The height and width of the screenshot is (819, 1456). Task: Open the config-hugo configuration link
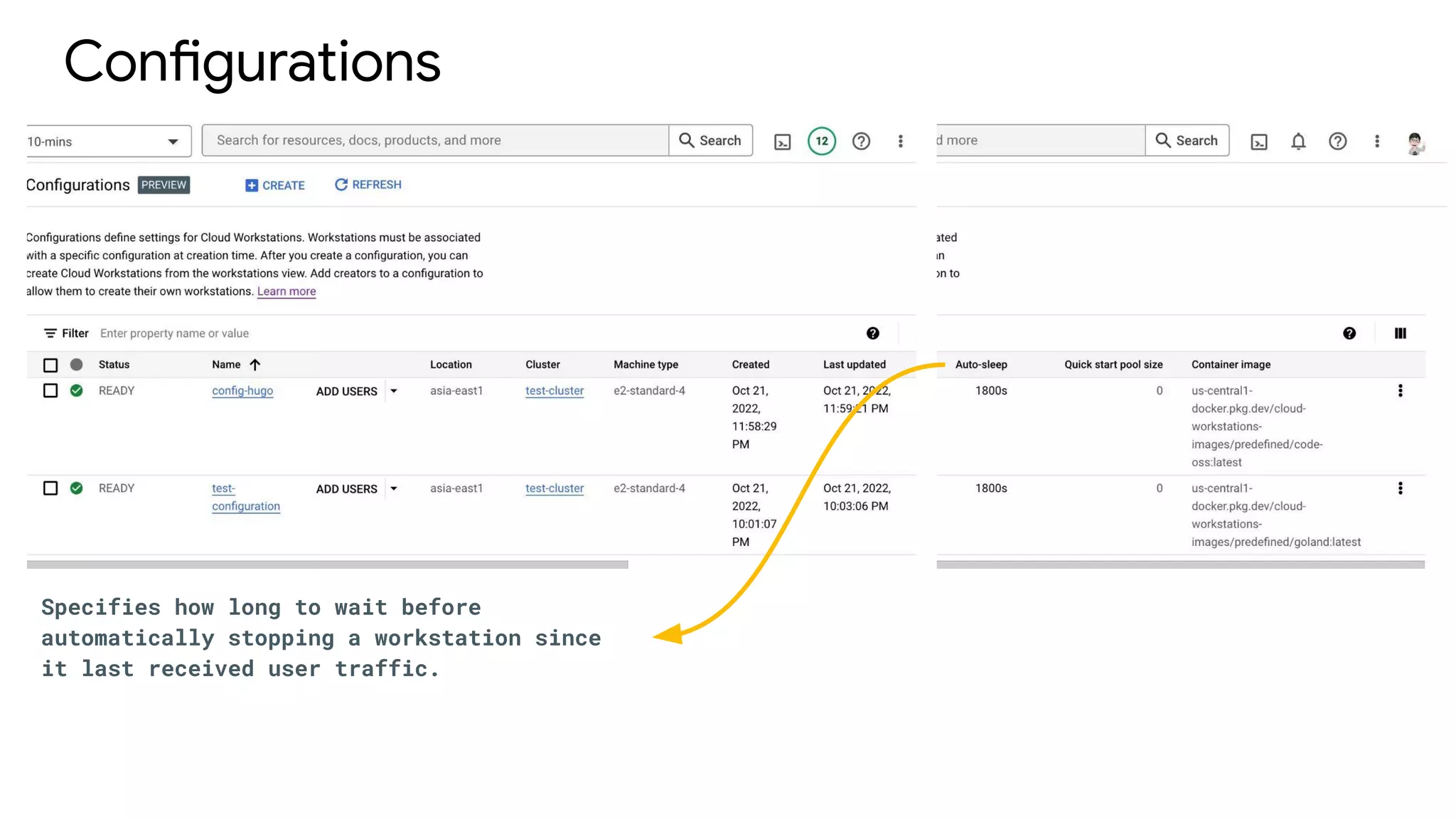coord(242,391)
